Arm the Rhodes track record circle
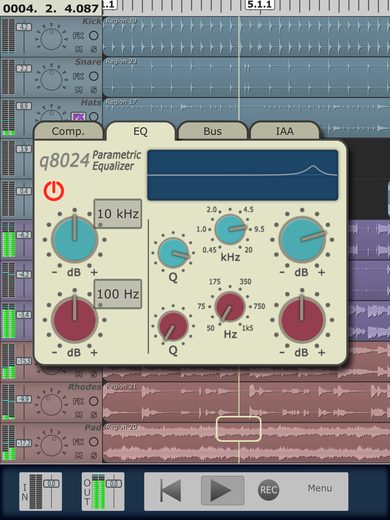Image resolution: width=390 pixels, height=520 pixels. [x=94, y=401]
